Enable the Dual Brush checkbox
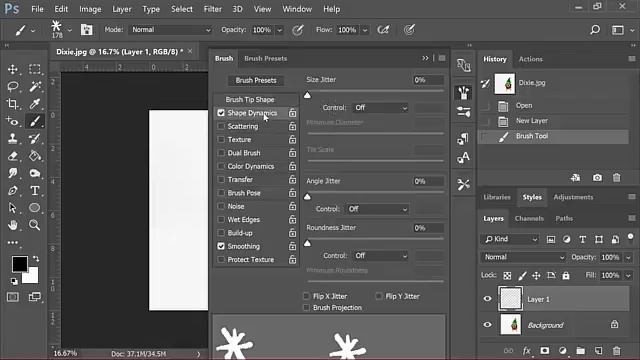640x360 pixels. tap(221, 153)
